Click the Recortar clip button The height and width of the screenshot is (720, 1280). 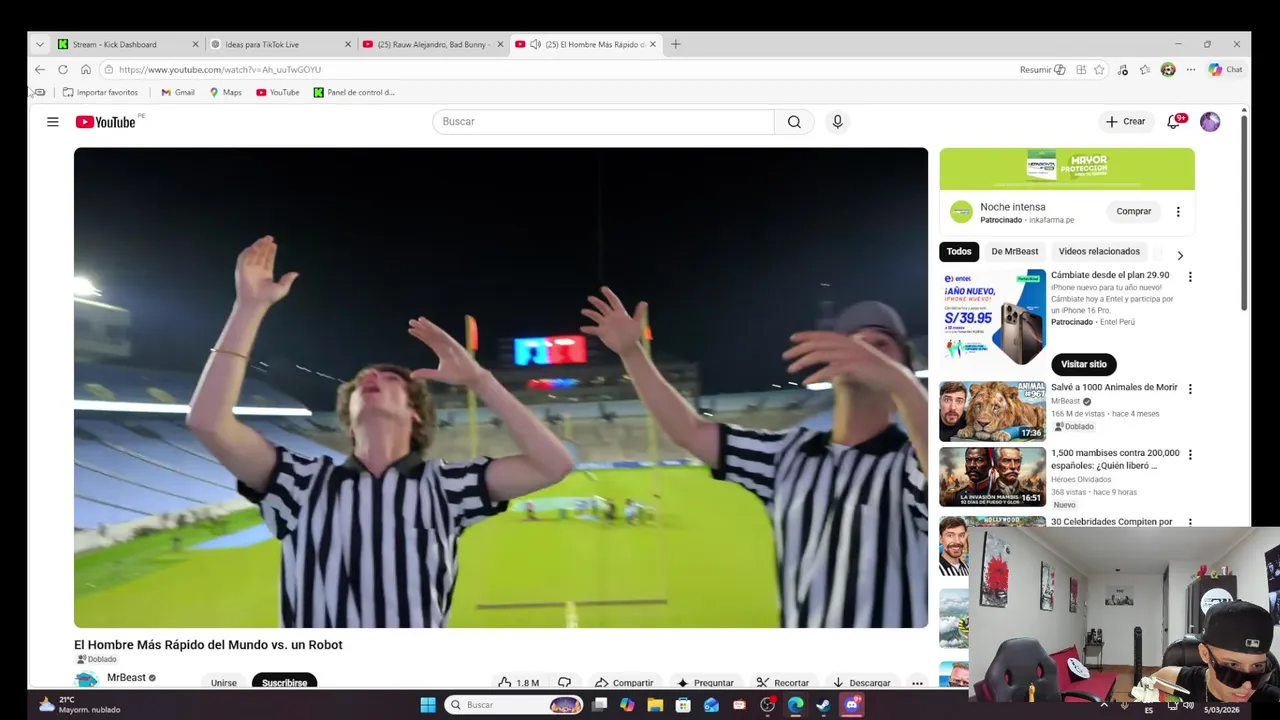point(782,683)
